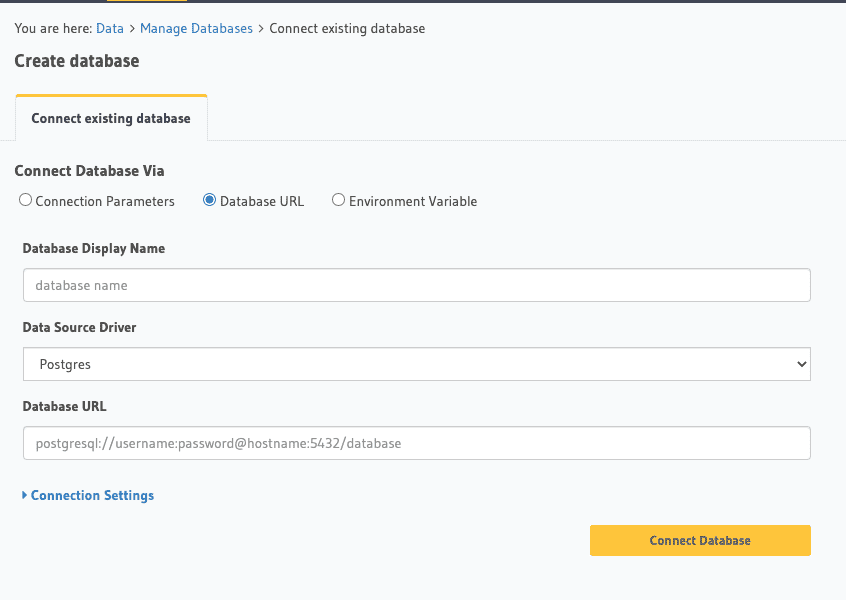Select the Database URL radio button

click(x=209, y=199)
